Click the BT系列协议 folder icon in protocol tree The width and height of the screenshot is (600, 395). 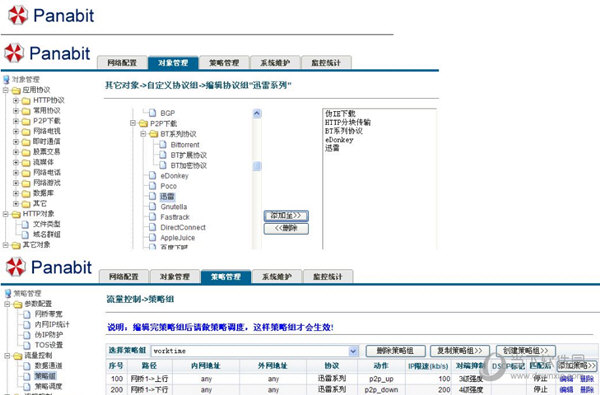coord(153,134)
